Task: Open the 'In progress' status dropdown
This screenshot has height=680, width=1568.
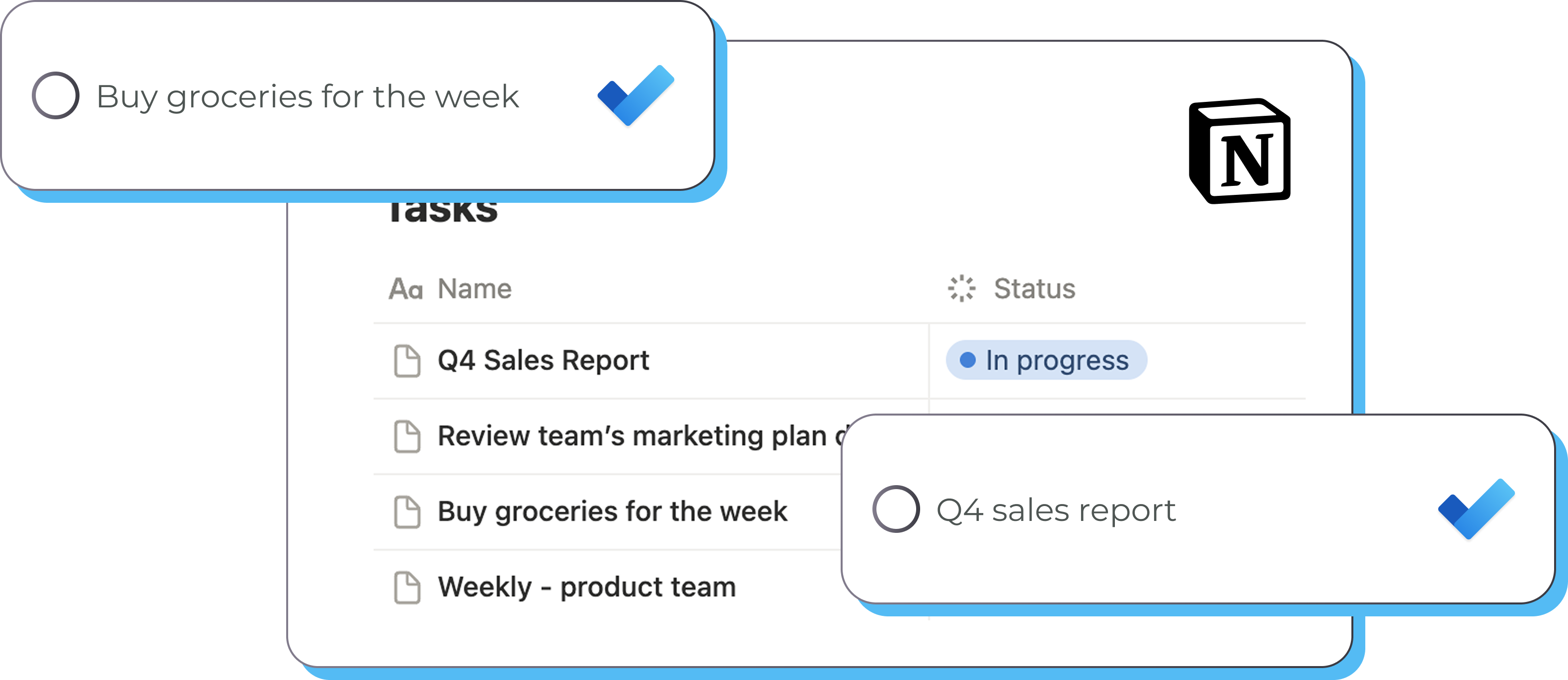Action: (1046, 360)
